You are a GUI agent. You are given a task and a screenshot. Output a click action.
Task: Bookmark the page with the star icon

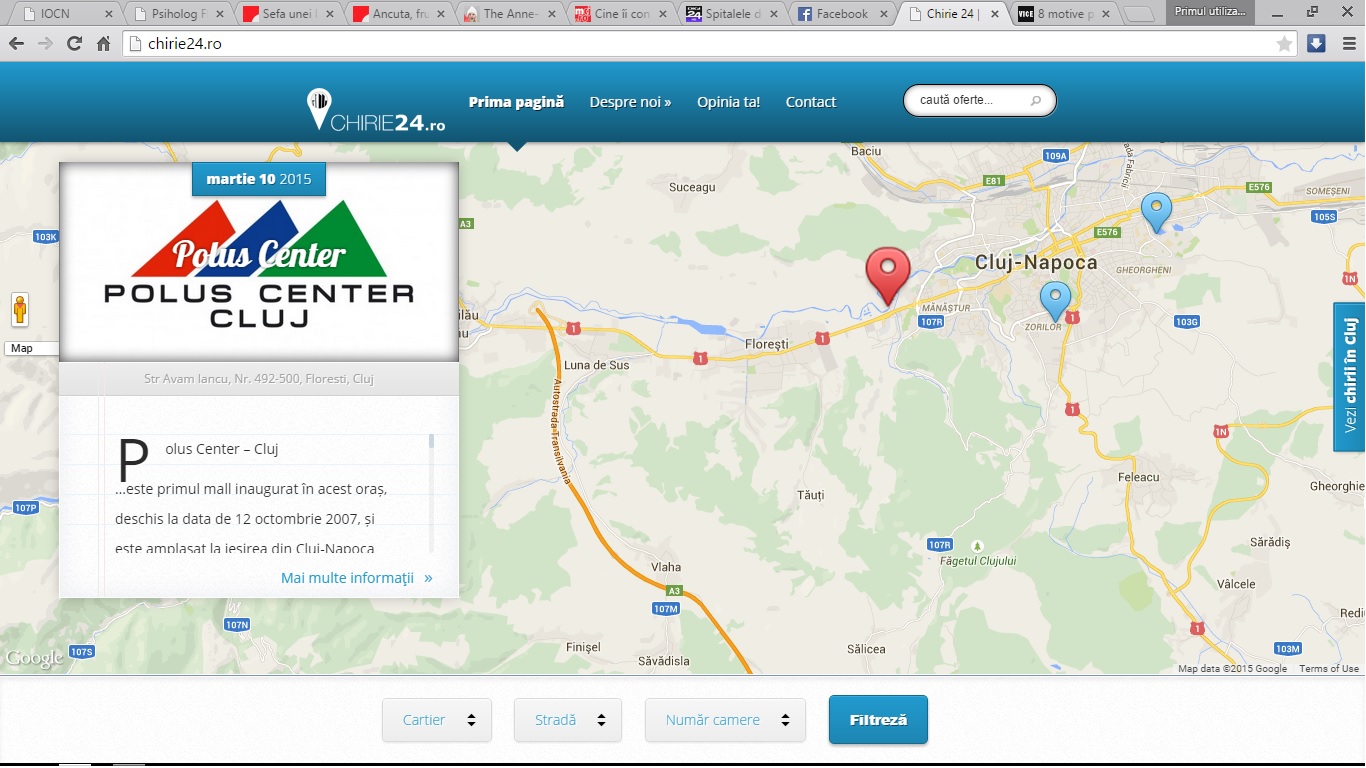pyautogui.click(x=1284, y=44)
